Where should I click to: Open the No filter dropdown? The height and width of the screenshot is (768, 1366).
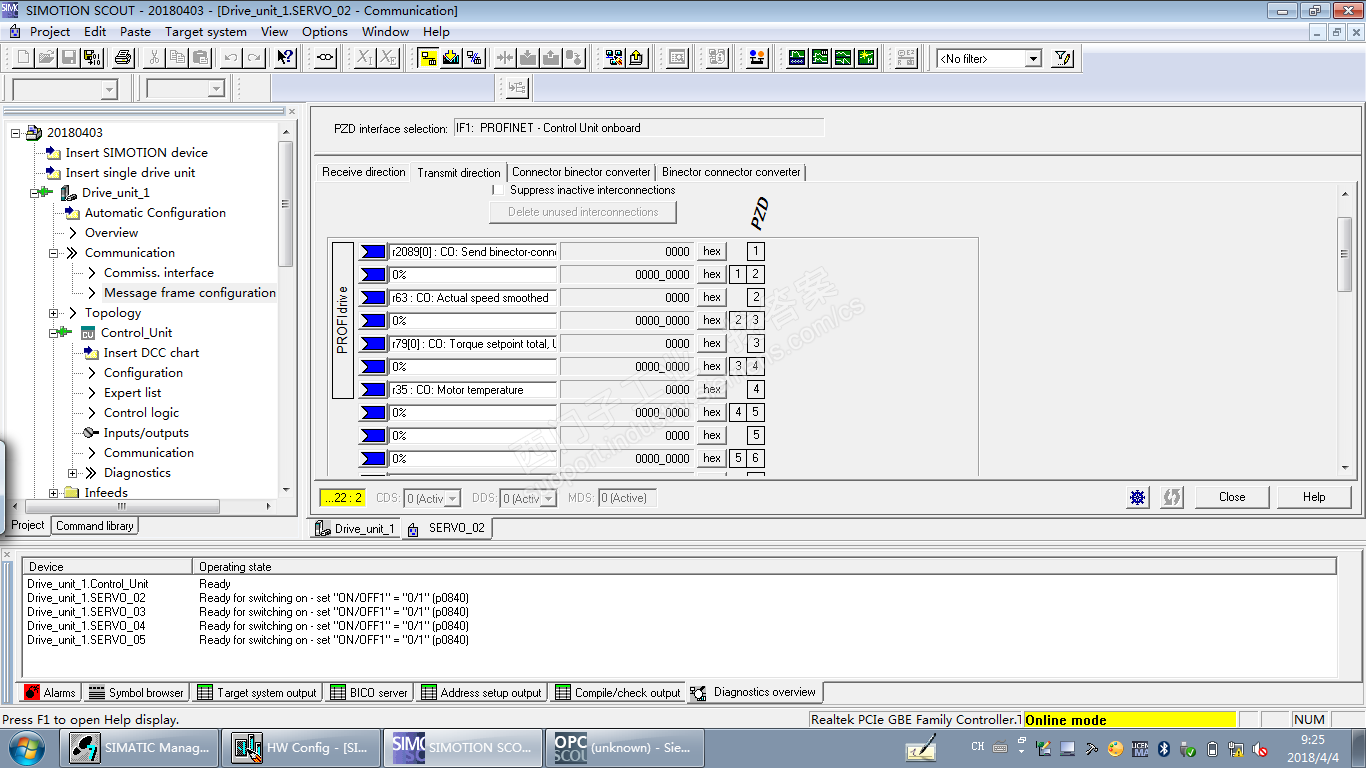1034,59
